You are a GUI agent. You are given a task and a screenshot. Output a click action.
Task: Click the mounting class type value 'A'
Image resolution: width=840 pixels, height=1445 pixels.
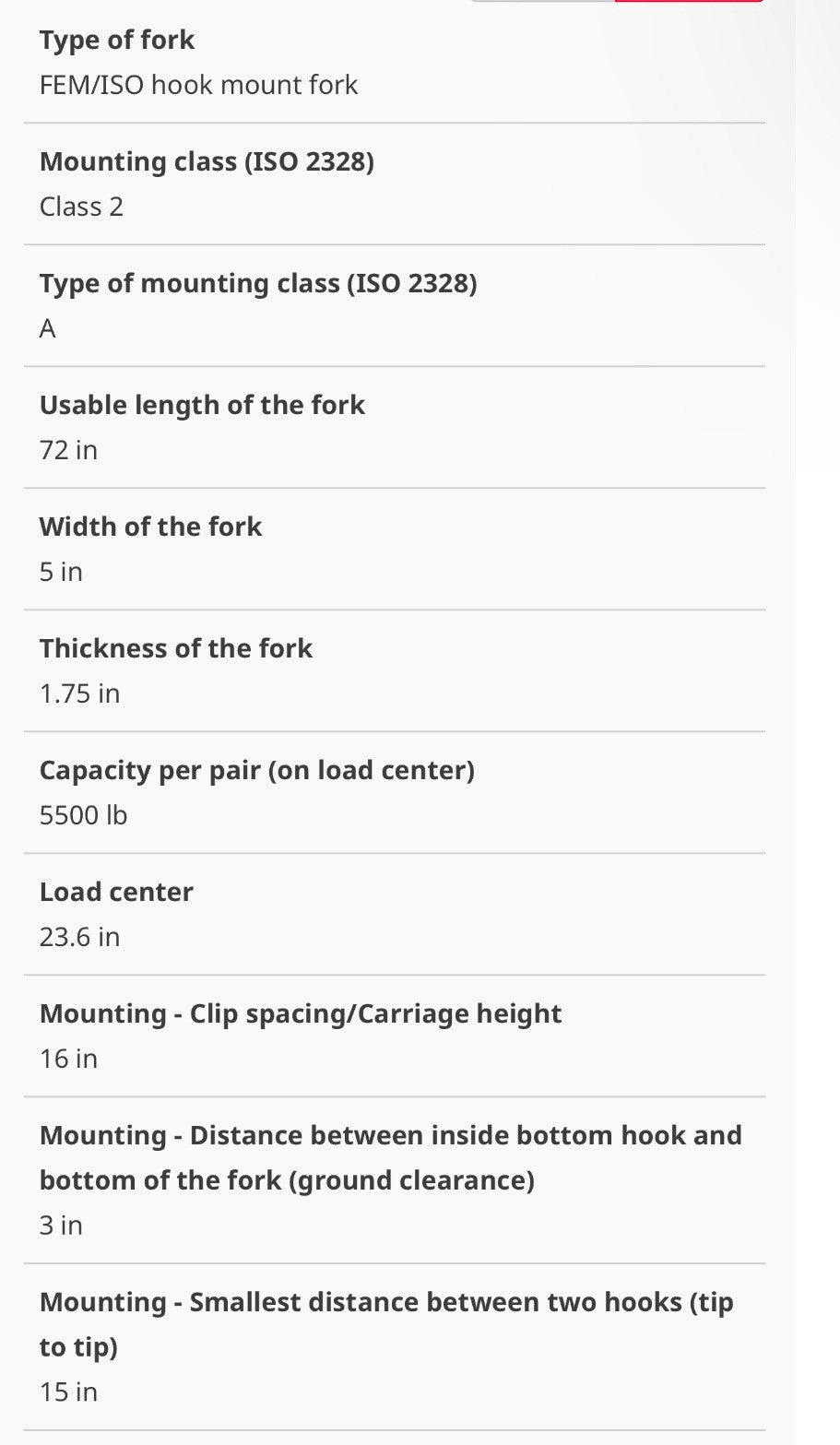point(48,328)
